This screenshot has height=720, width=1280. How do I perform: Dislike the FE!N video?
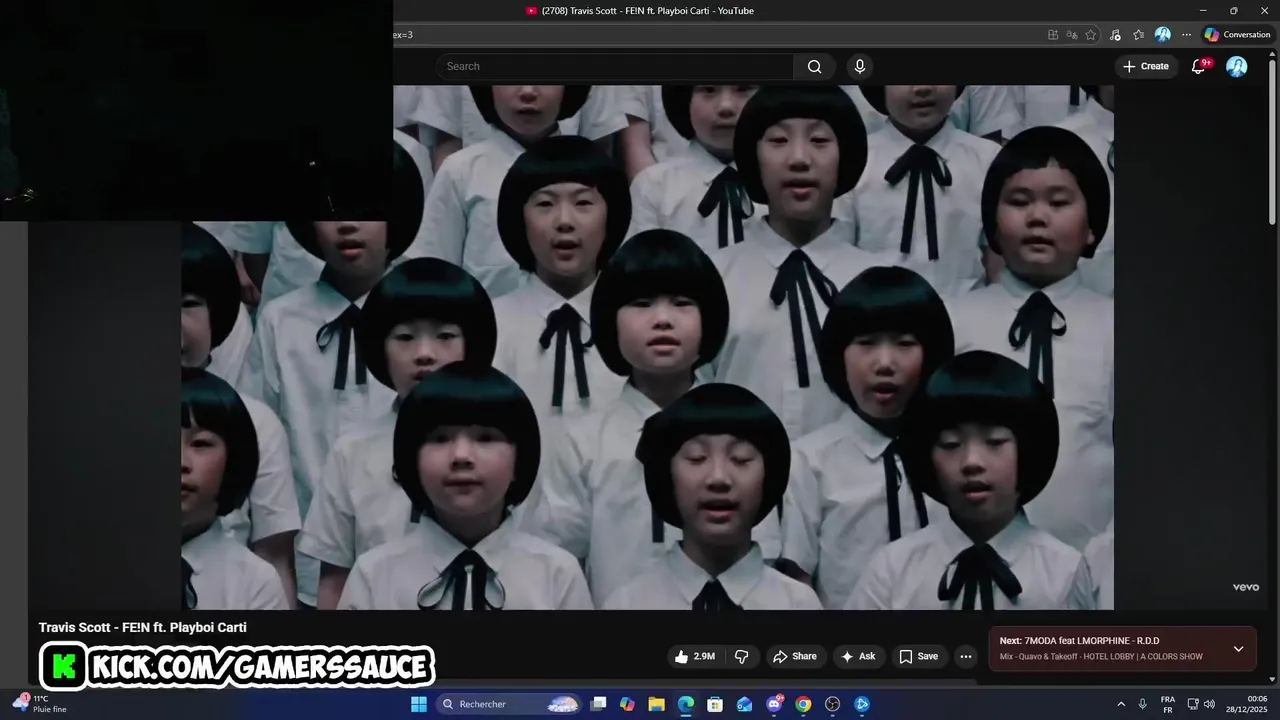742,656
